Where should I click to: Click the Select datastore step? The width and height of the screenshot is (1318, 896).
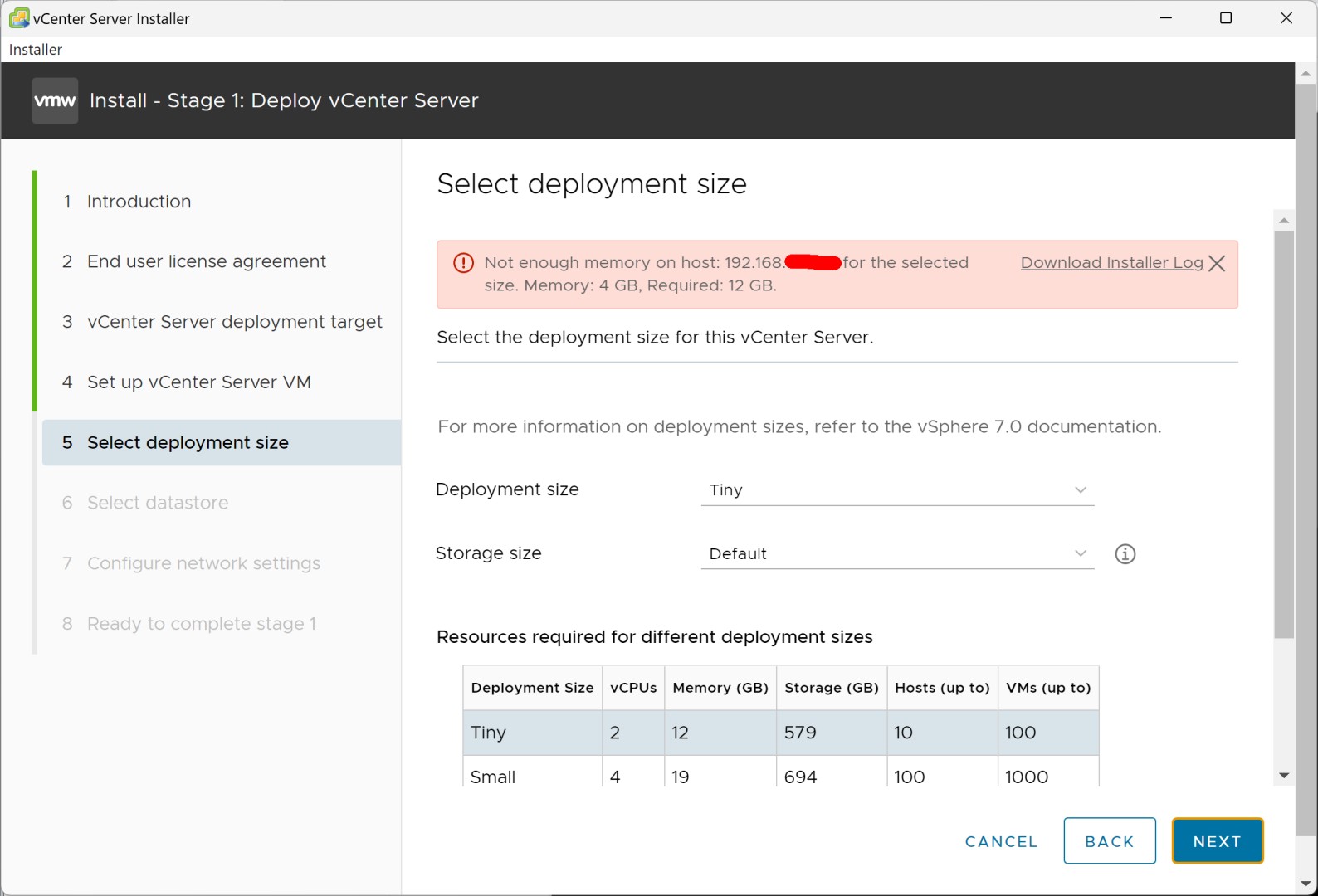tap(145, 503)
